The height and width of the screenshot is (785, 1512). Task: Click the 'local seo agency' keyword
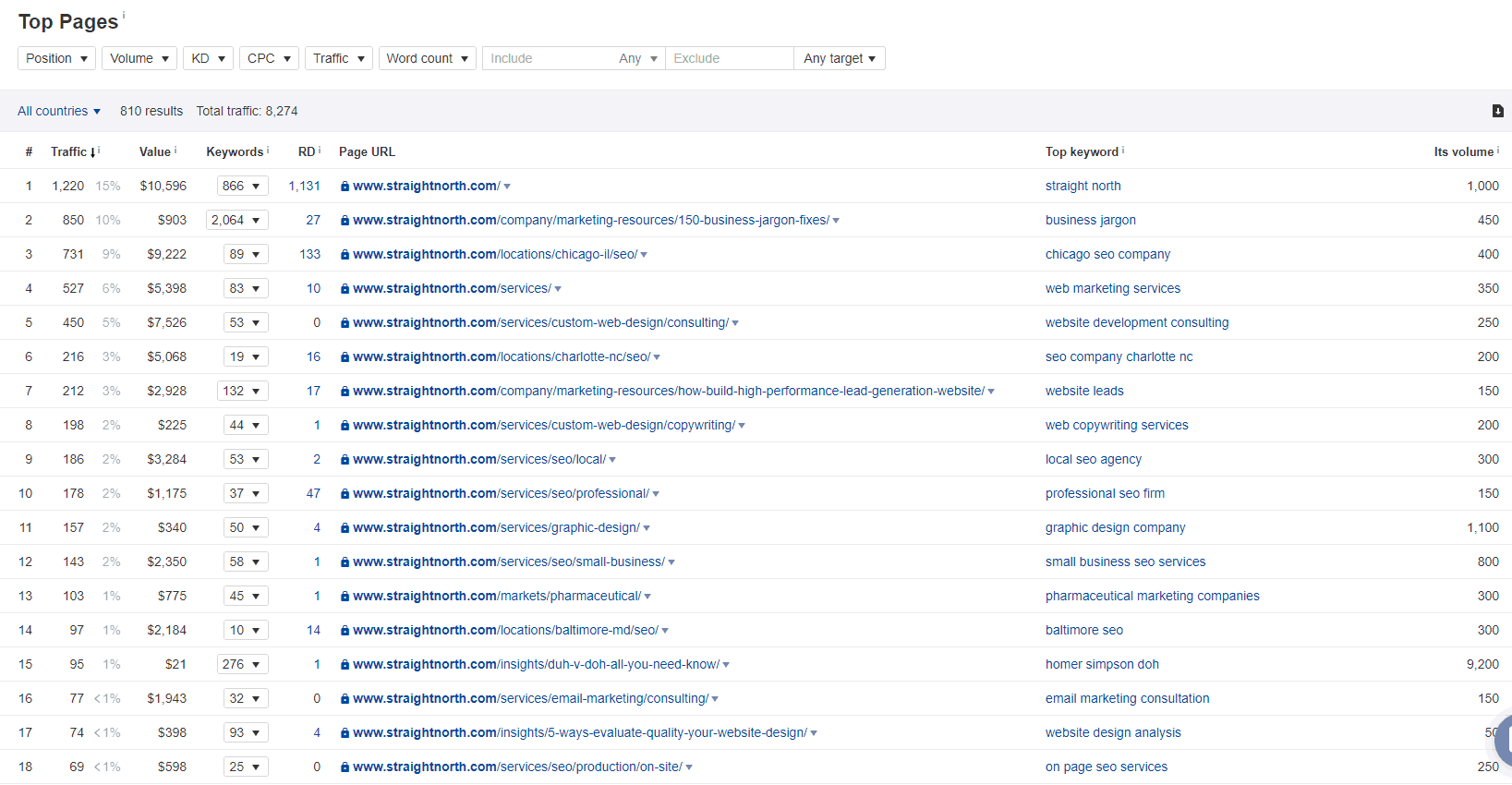click(x=1093, y=459)
